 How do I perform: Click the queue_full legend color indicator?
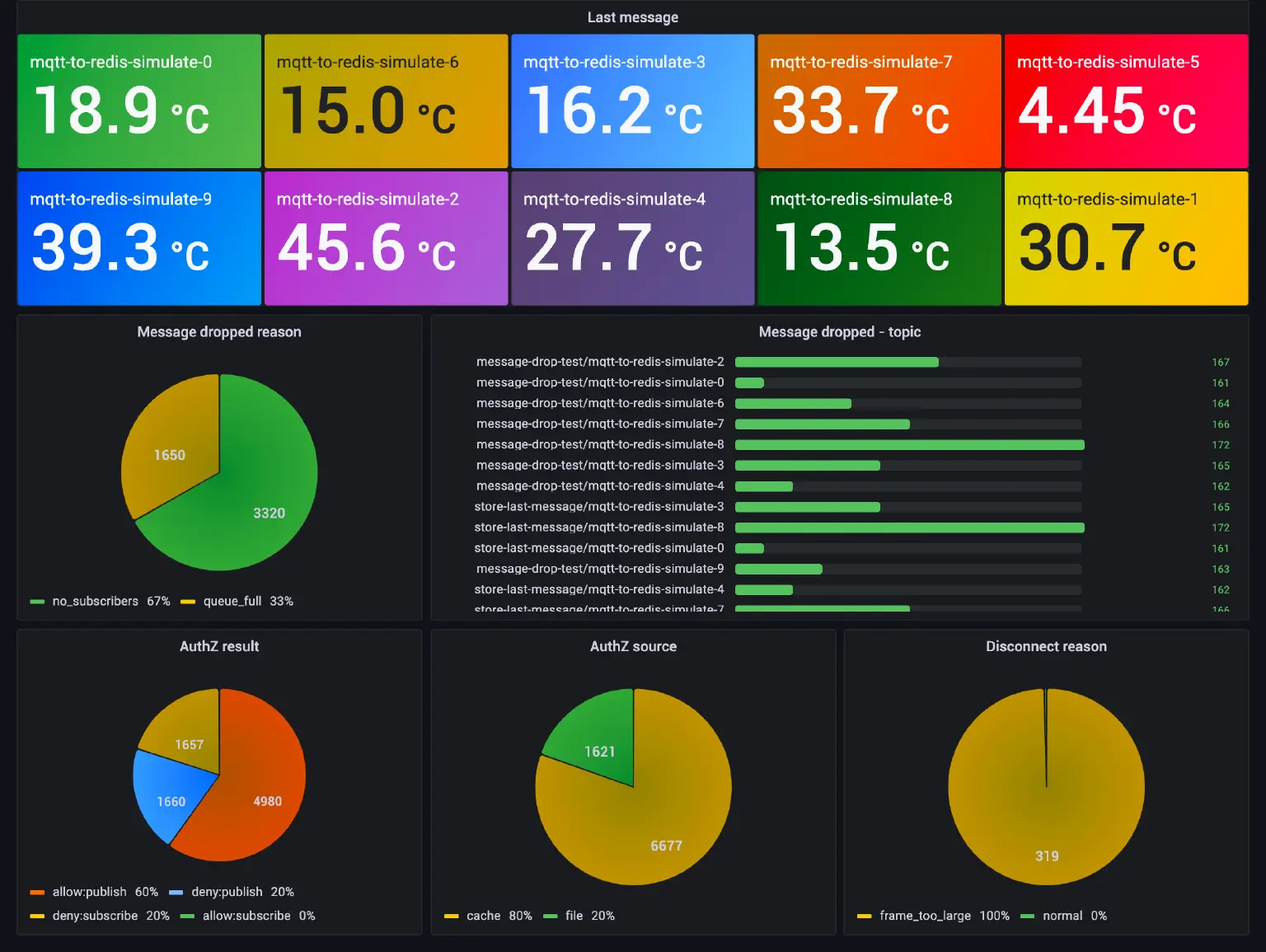pos(188,601)
